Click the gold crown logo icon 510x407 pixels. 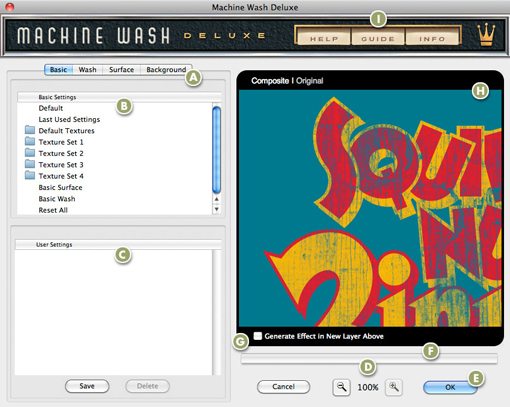point(486,35)
